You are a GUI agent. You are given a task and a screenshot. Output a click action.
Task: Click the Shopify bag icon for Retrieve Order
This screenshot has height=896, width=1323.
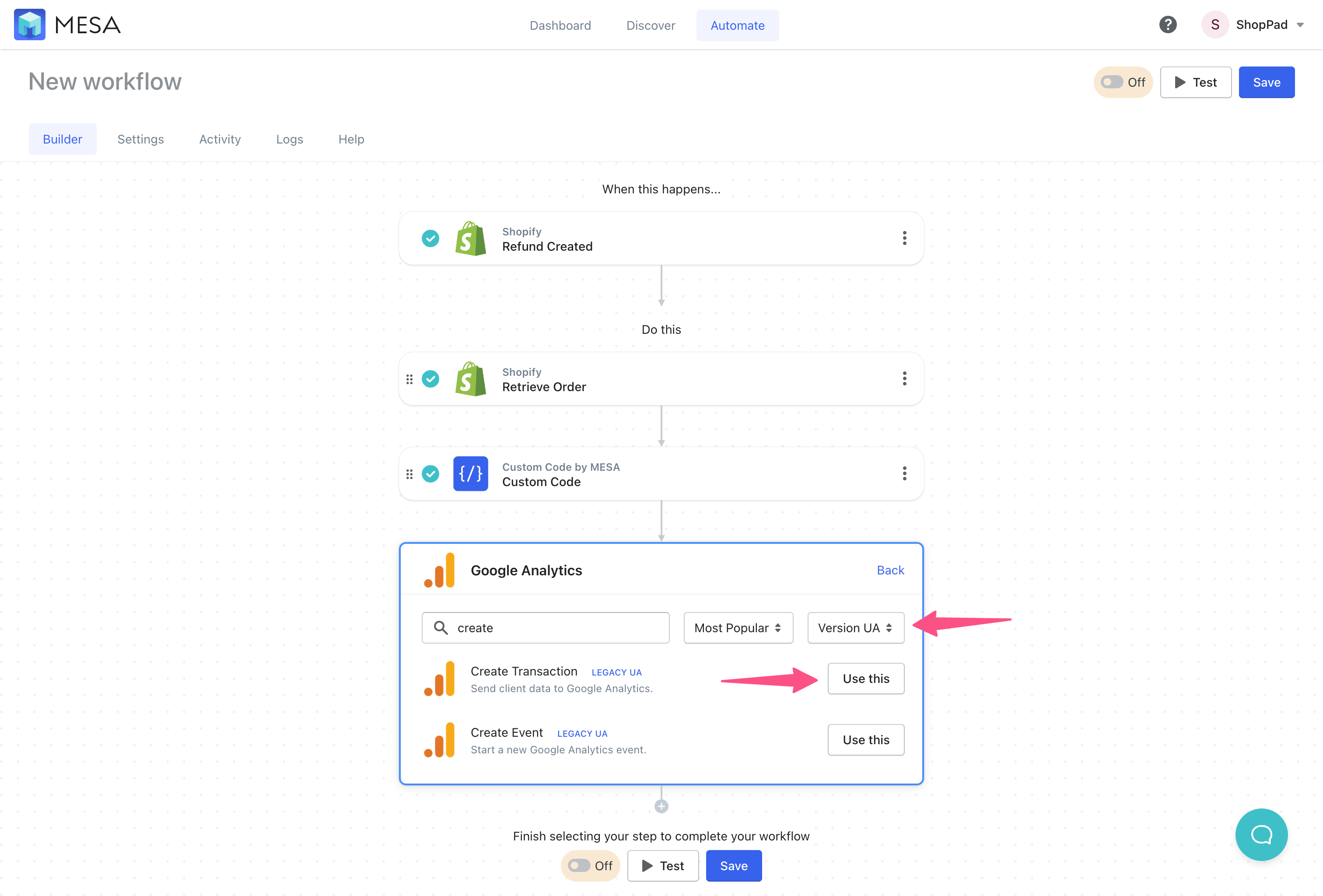coord(470,378)
